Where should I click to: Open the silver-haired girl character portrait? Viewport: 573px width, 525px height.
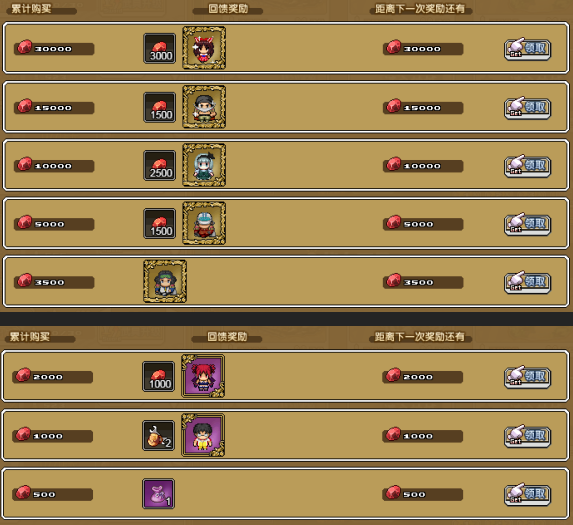pyautogui.click(x=204, y=165)
